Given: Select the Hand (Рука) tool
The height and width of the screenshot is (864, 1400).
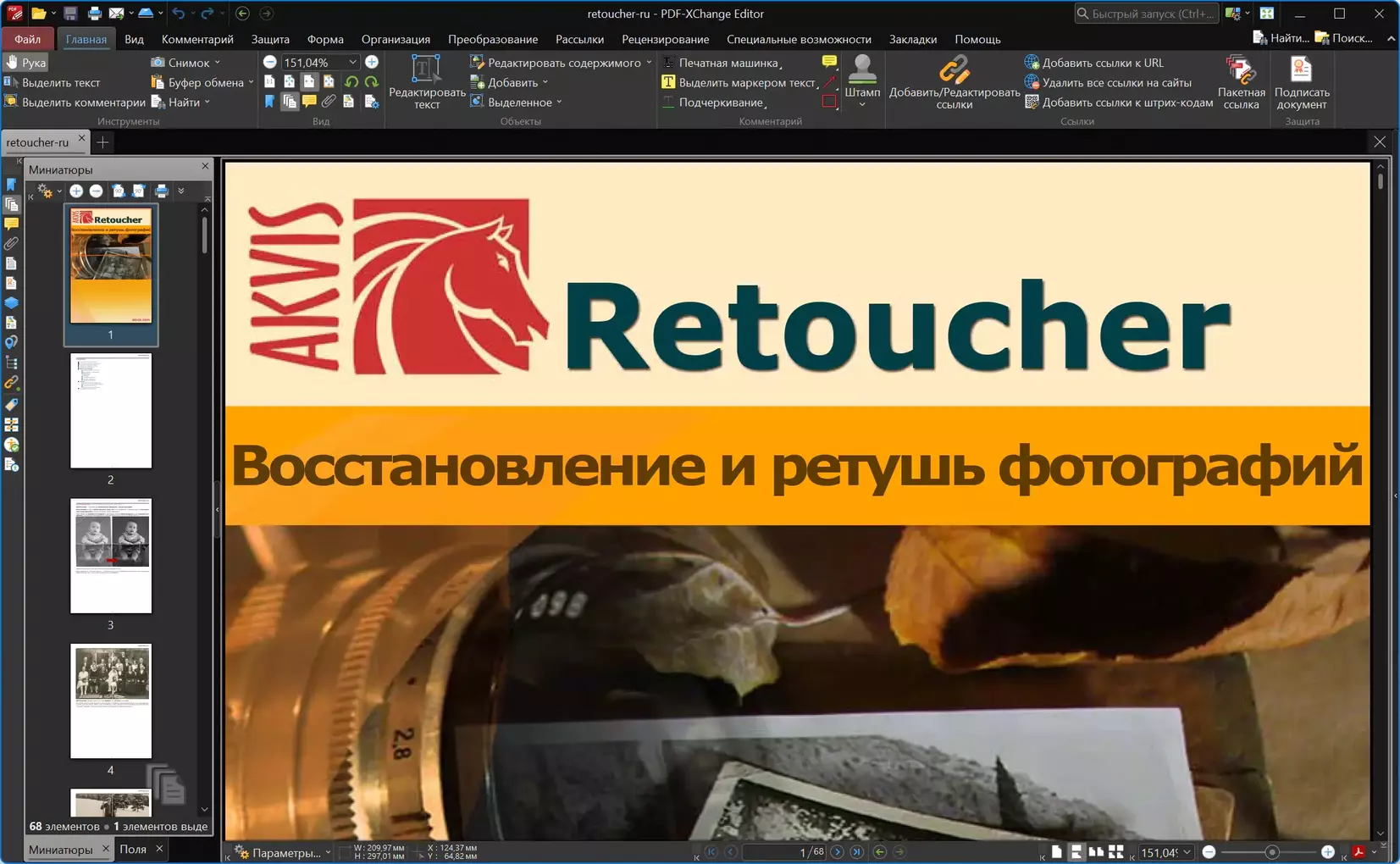Looking at the screenshot, I should click(x=25, y=63).
